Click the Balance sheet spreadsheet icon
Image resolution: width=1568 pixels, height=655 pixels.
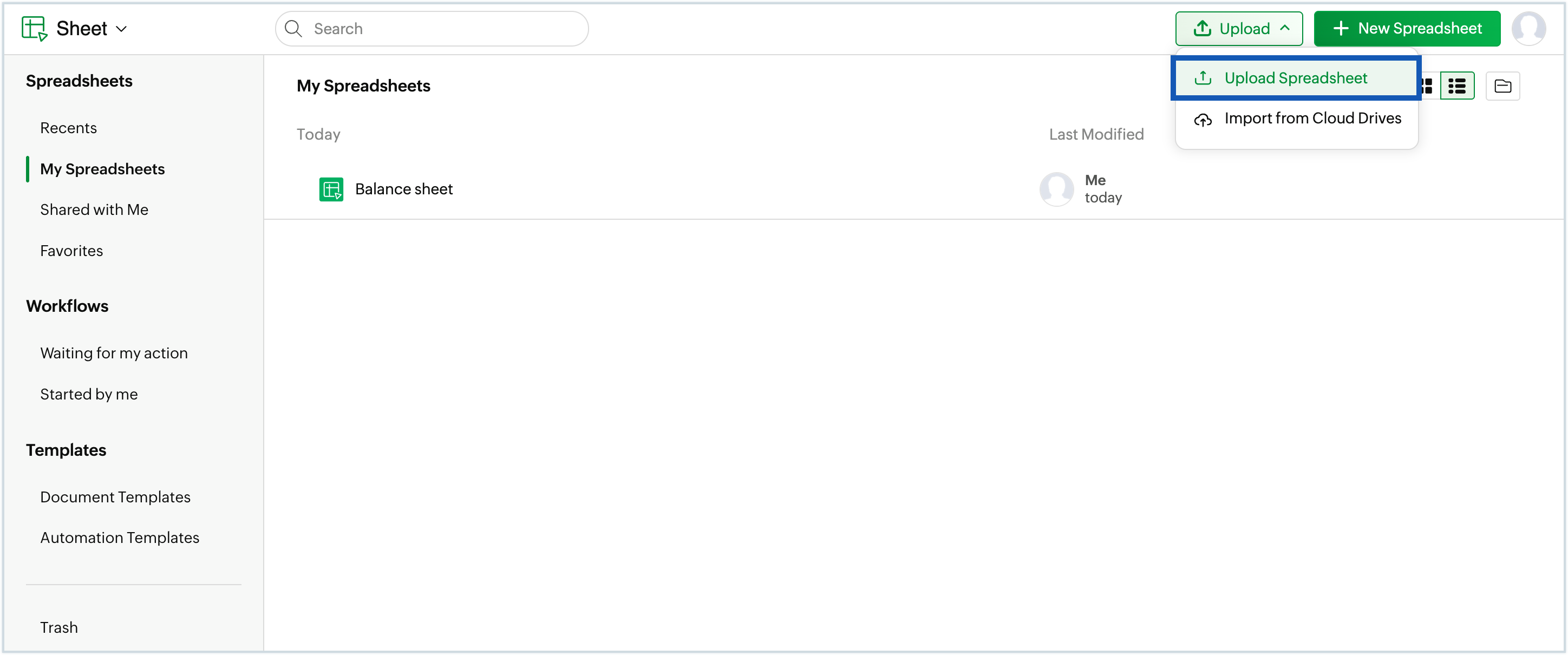(x=332, y=189)
